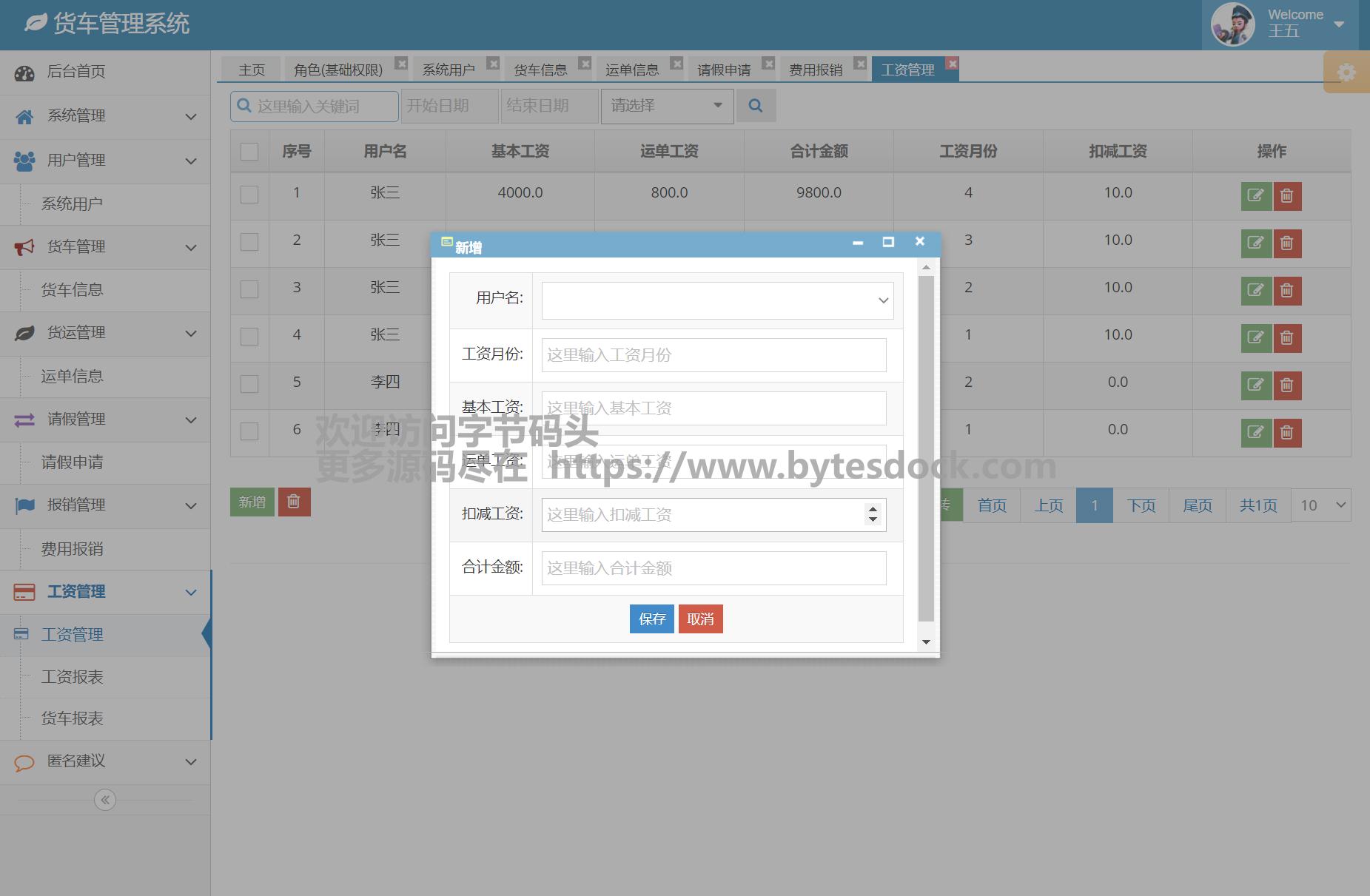Screen dimensions: 1370x896
Task: Click the settings gear icon
Action: point(1346,73)
